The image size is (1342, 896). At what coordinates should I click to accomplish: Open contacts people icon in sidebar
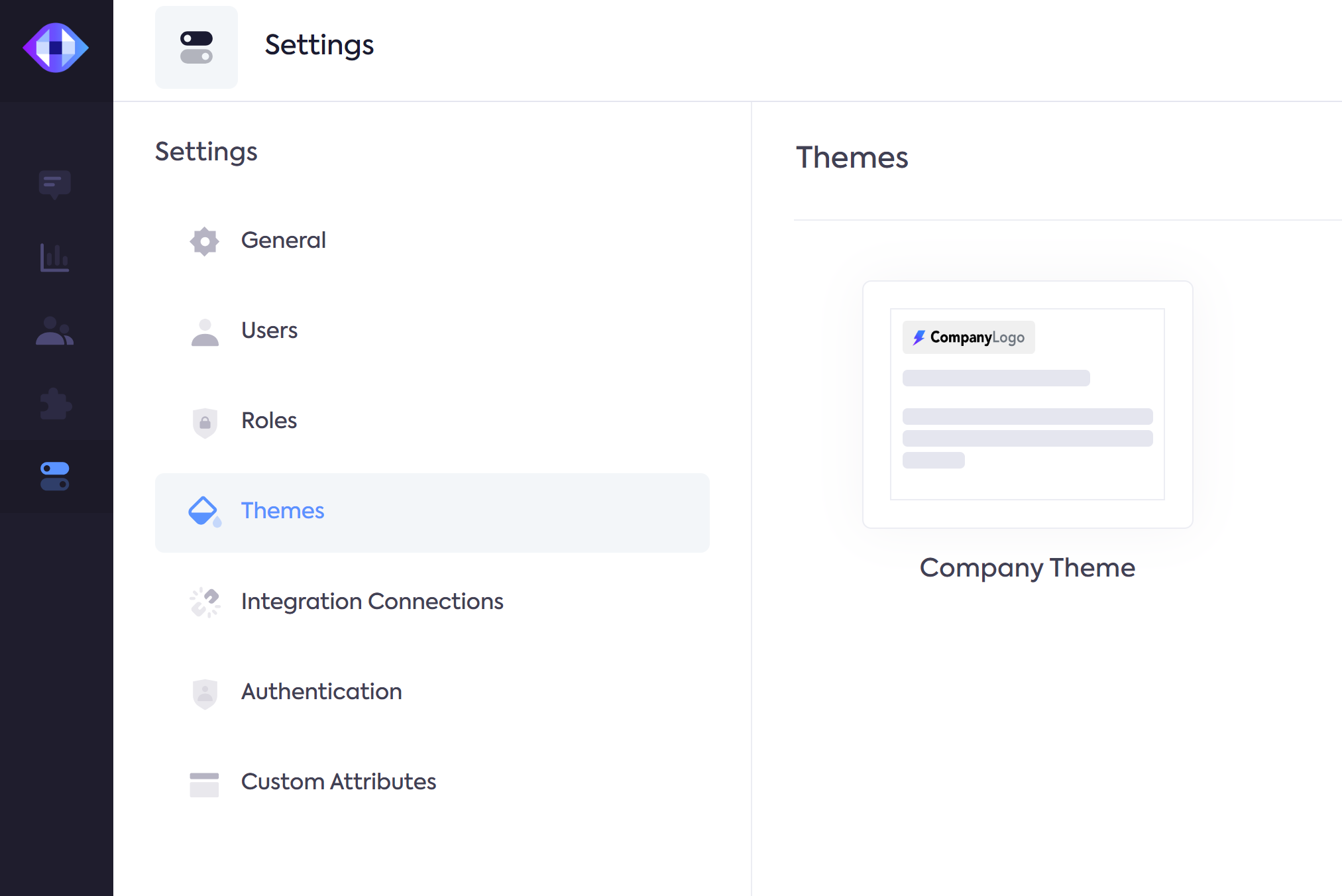[x=54, y=331]
